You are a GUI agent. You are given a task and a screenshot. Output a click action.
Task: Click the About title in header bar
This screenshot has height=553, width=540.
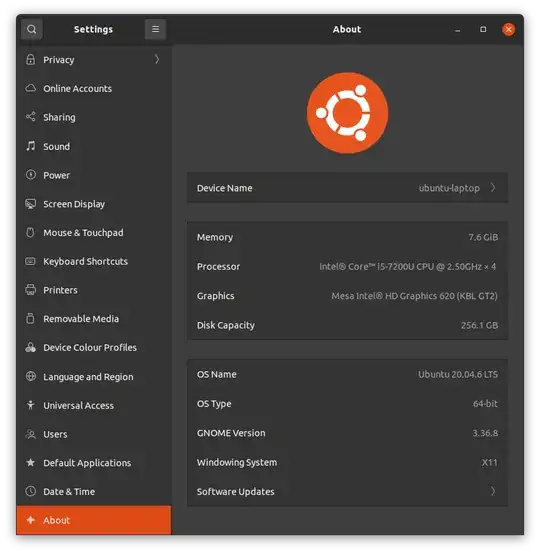pos(347,29)
